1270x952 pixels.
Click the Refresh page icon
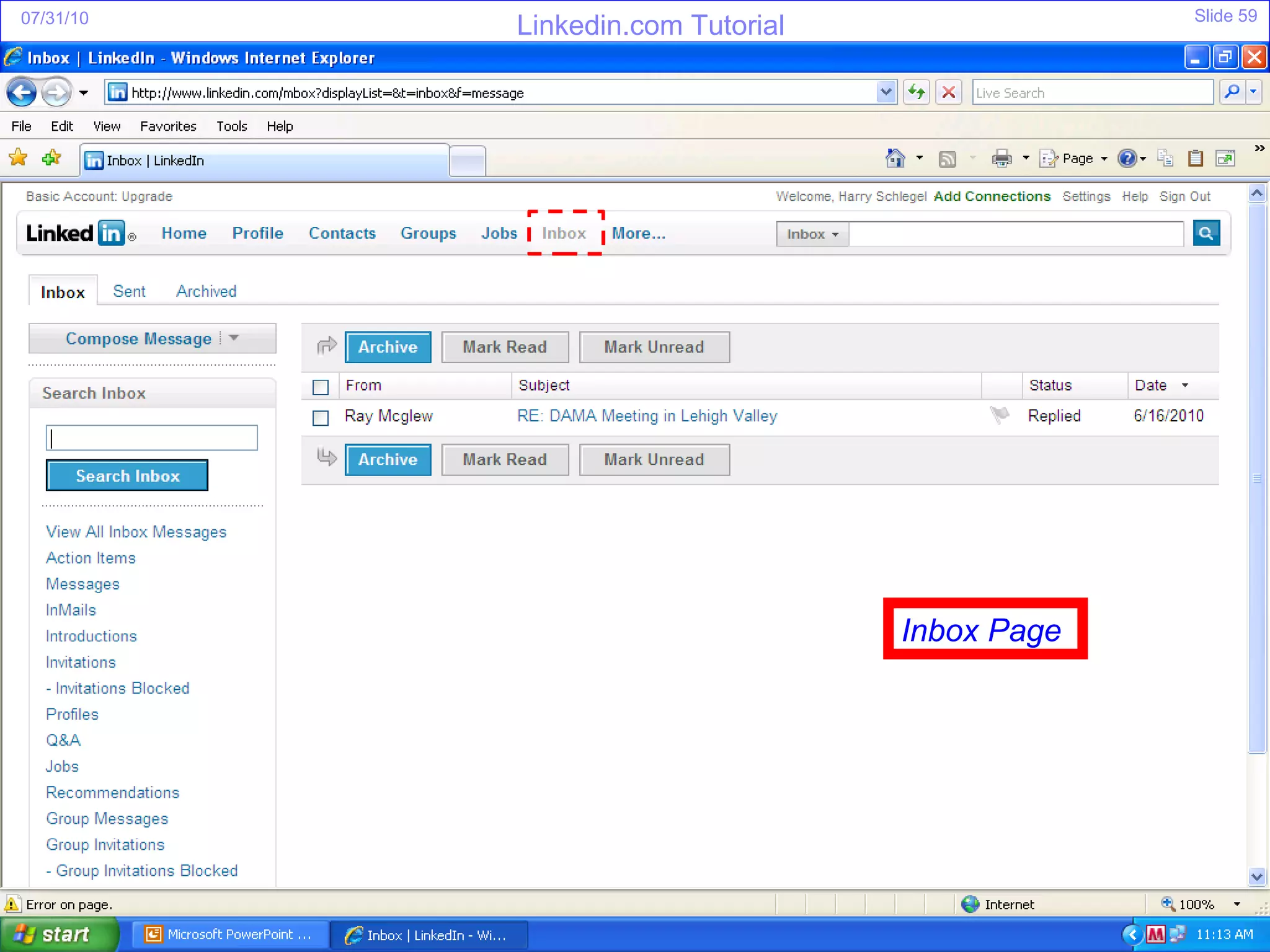tap(916, 93)
